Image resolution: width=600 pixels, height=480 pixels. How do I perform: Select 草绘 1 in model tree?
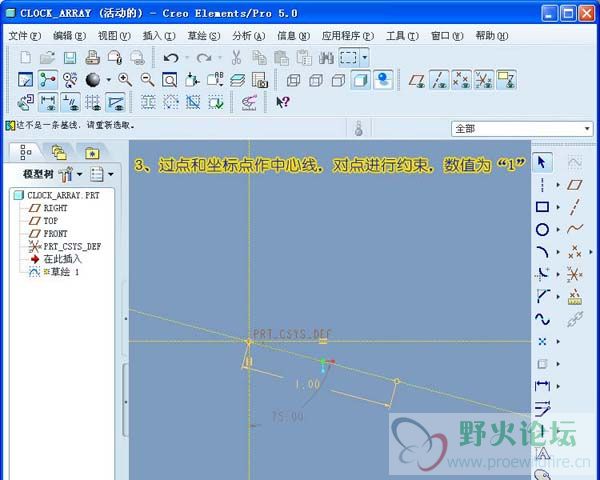[x=61, y=272]
